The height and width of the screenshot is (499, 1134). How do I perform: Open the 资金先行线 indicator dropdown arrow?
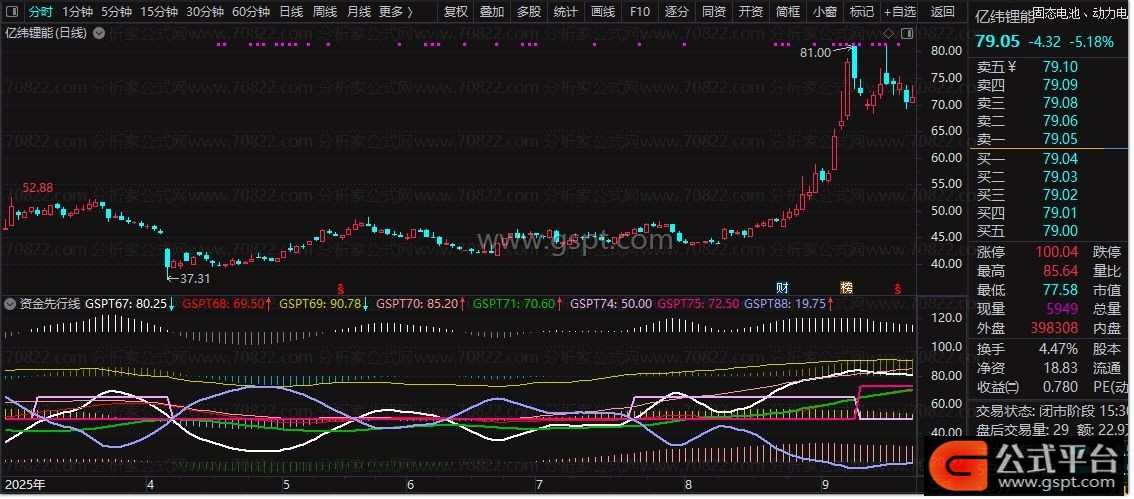coord(11,303)
